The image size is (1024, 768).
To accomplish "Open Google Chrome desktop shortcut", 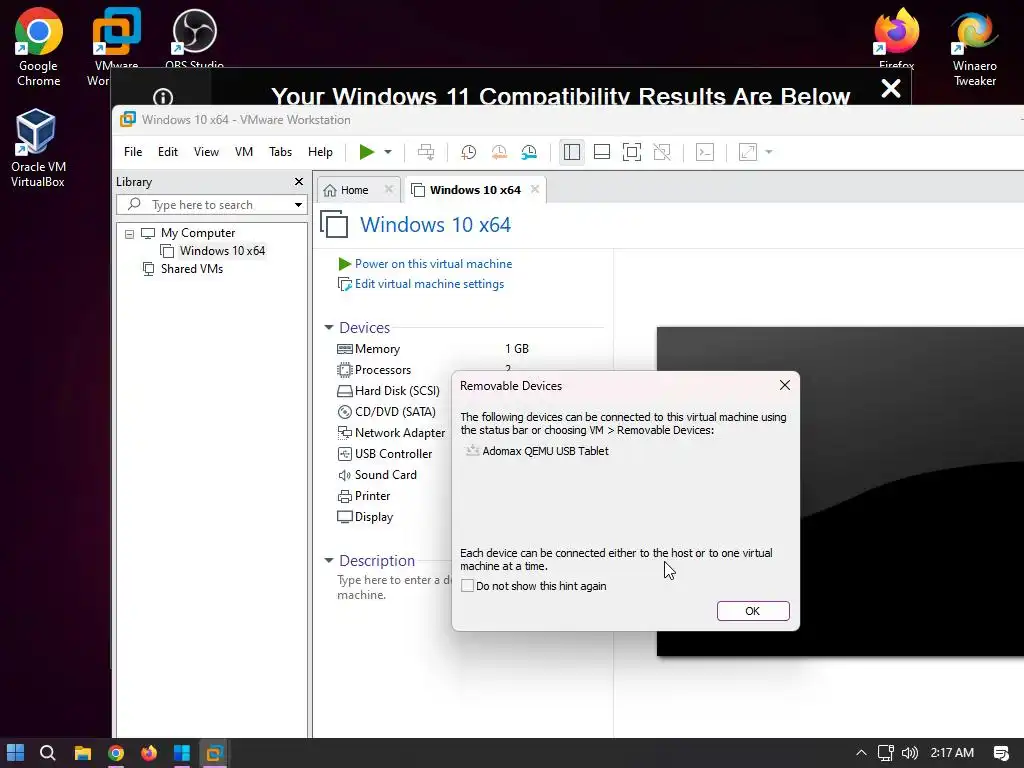I will click(x=39, y=47).
